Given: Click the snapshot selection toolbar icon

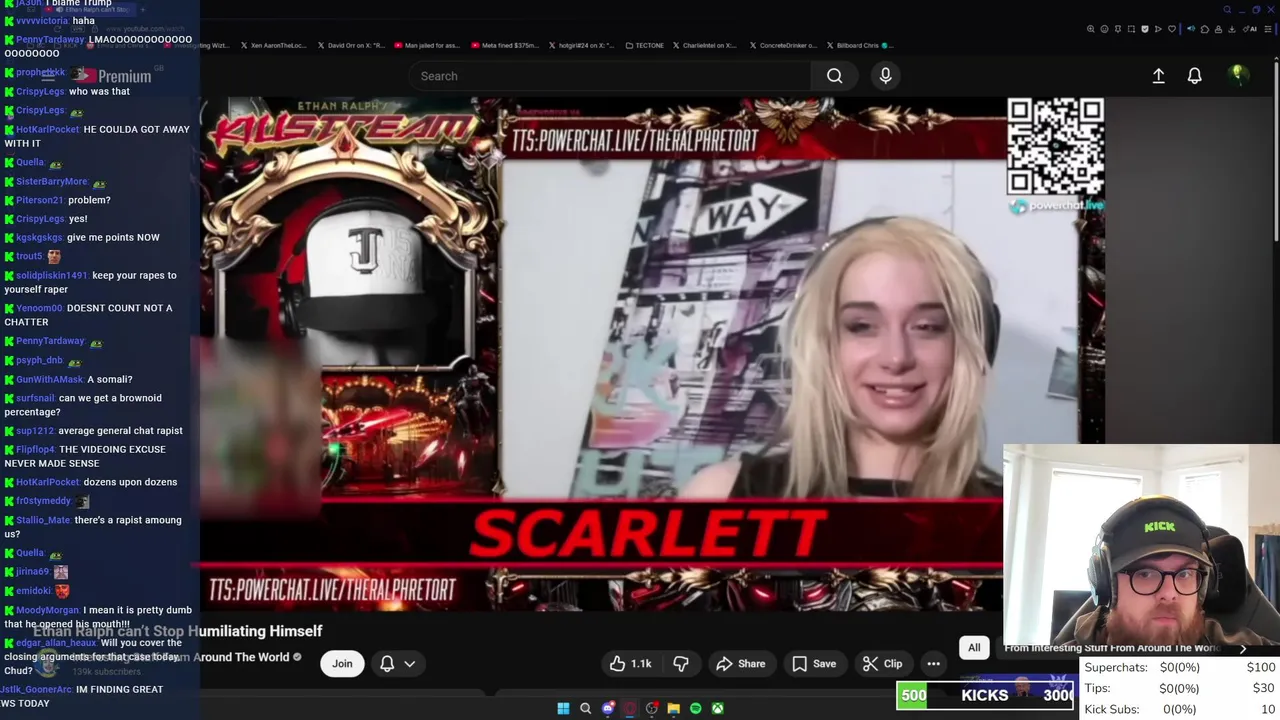Looking at the screenshot, I should (x=1131, y=29).
